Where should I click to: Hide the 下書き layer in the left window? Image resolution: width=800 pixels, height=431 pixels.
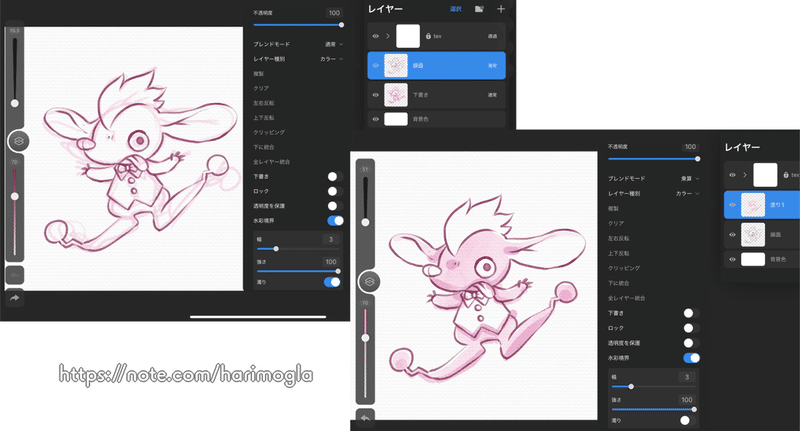[x=376, y=95]
